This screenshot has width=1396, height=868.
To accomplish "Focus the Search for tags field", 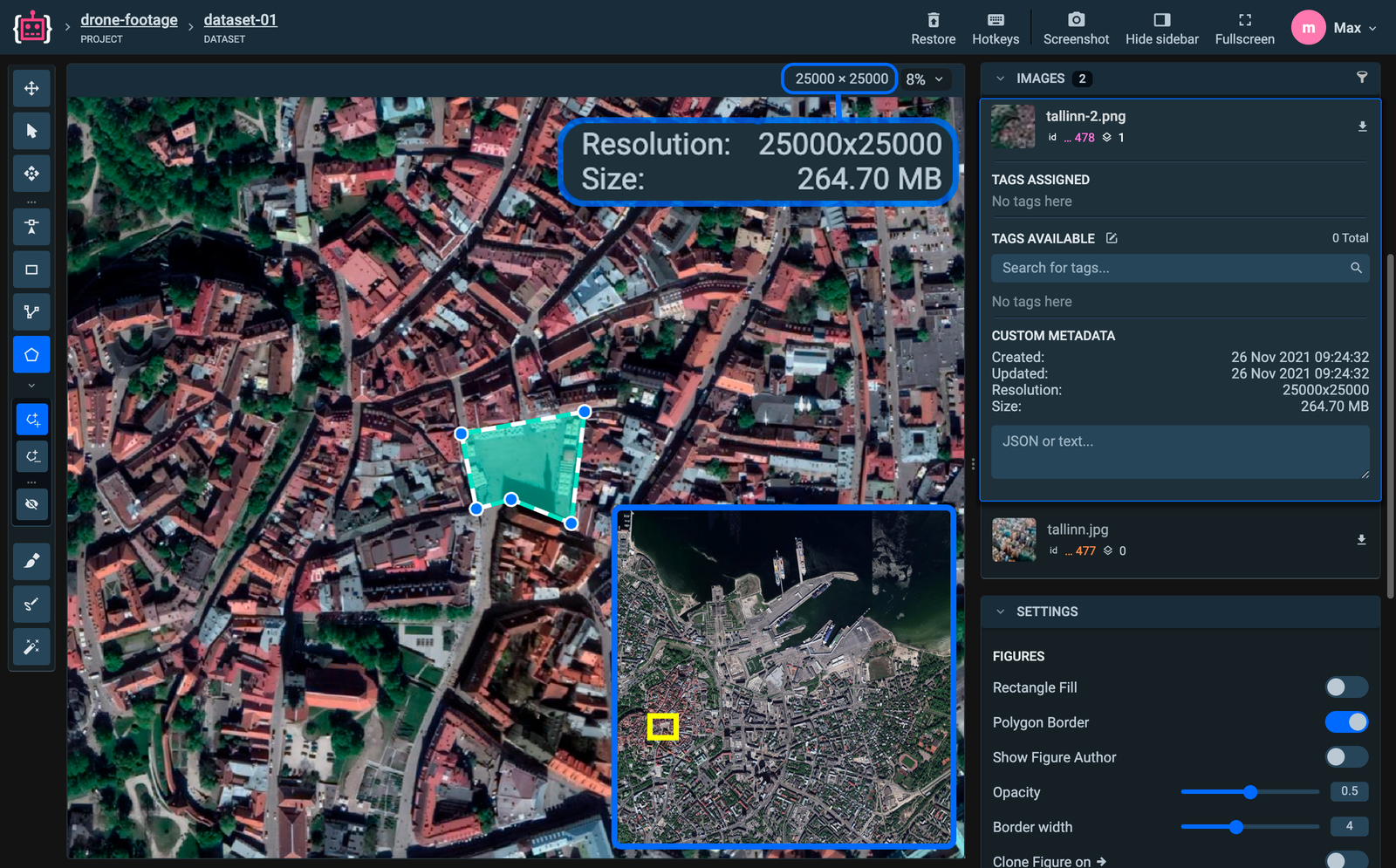I will (1180, 268).
